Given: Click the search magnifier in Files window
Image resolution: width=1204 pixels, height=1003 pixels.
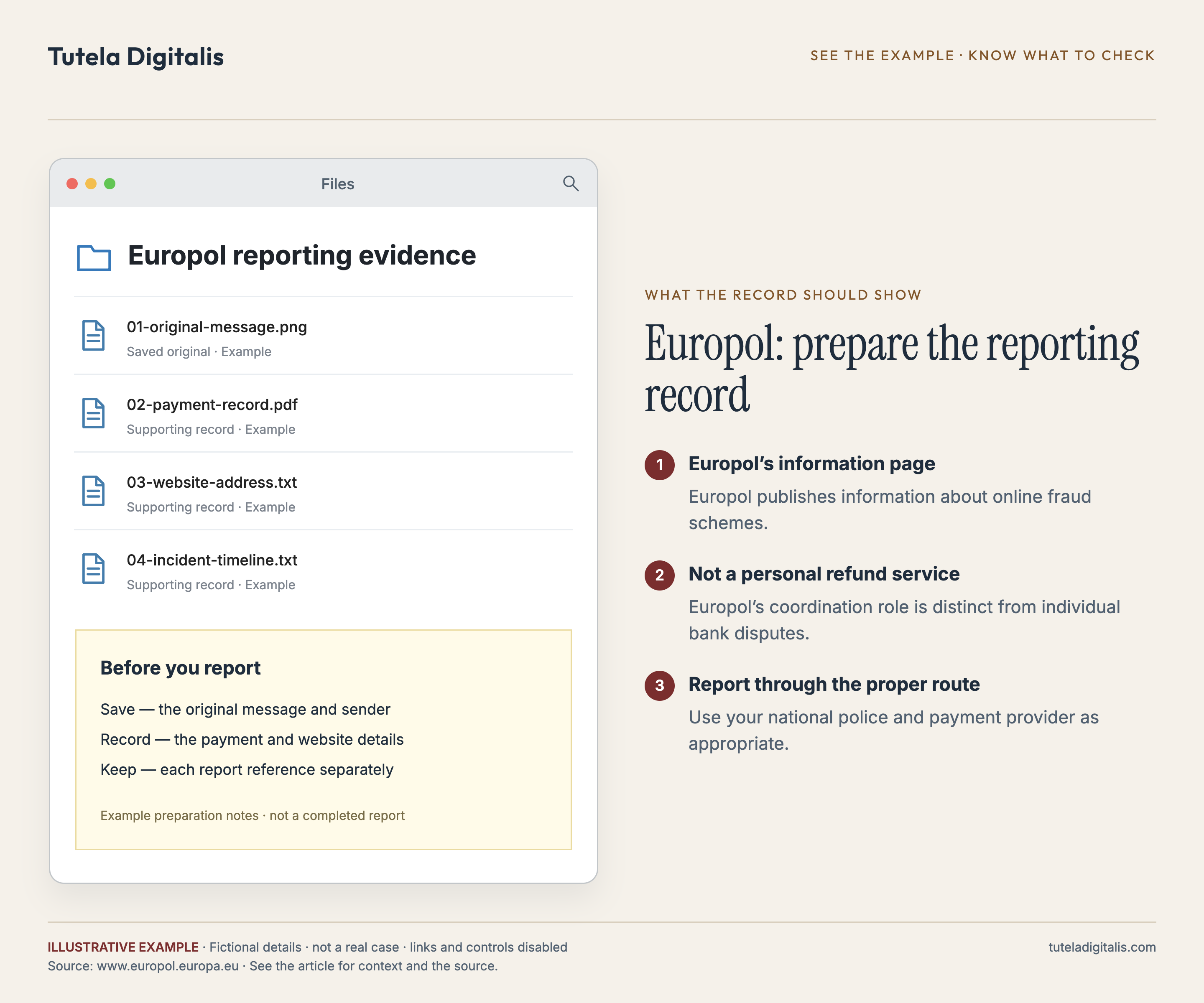Looking at the screenshot, I should pyautogui.click(x=571, y=183).
